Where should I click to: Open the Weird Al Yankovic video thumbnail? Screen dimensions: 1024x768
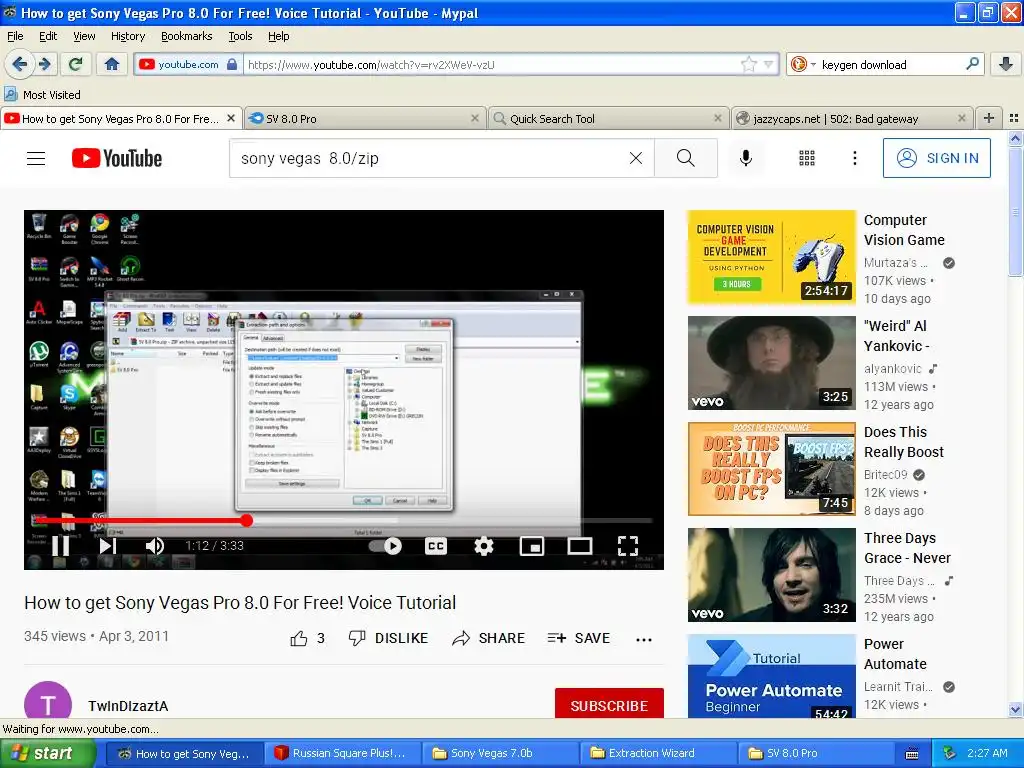pos(771,363)
